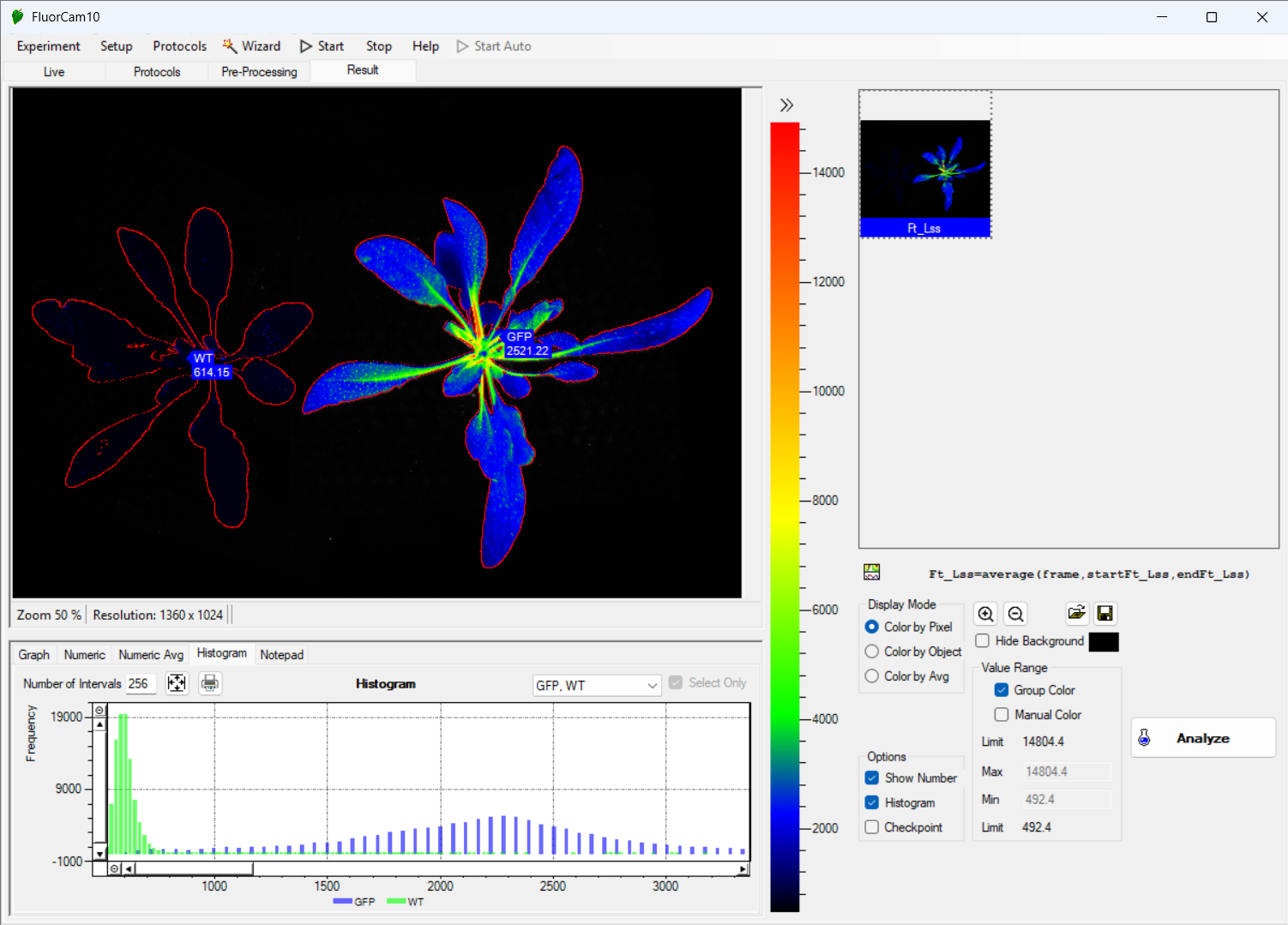The width and height of the screenshot is (1288, 925).
Task: Click the floppy disk save icon
Action: click(x=1105, y=613)
